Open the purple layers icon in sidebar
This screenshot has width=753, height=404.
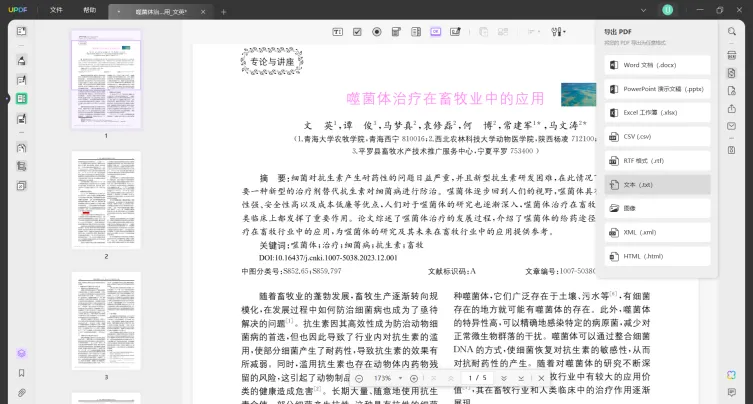point(21,354)
